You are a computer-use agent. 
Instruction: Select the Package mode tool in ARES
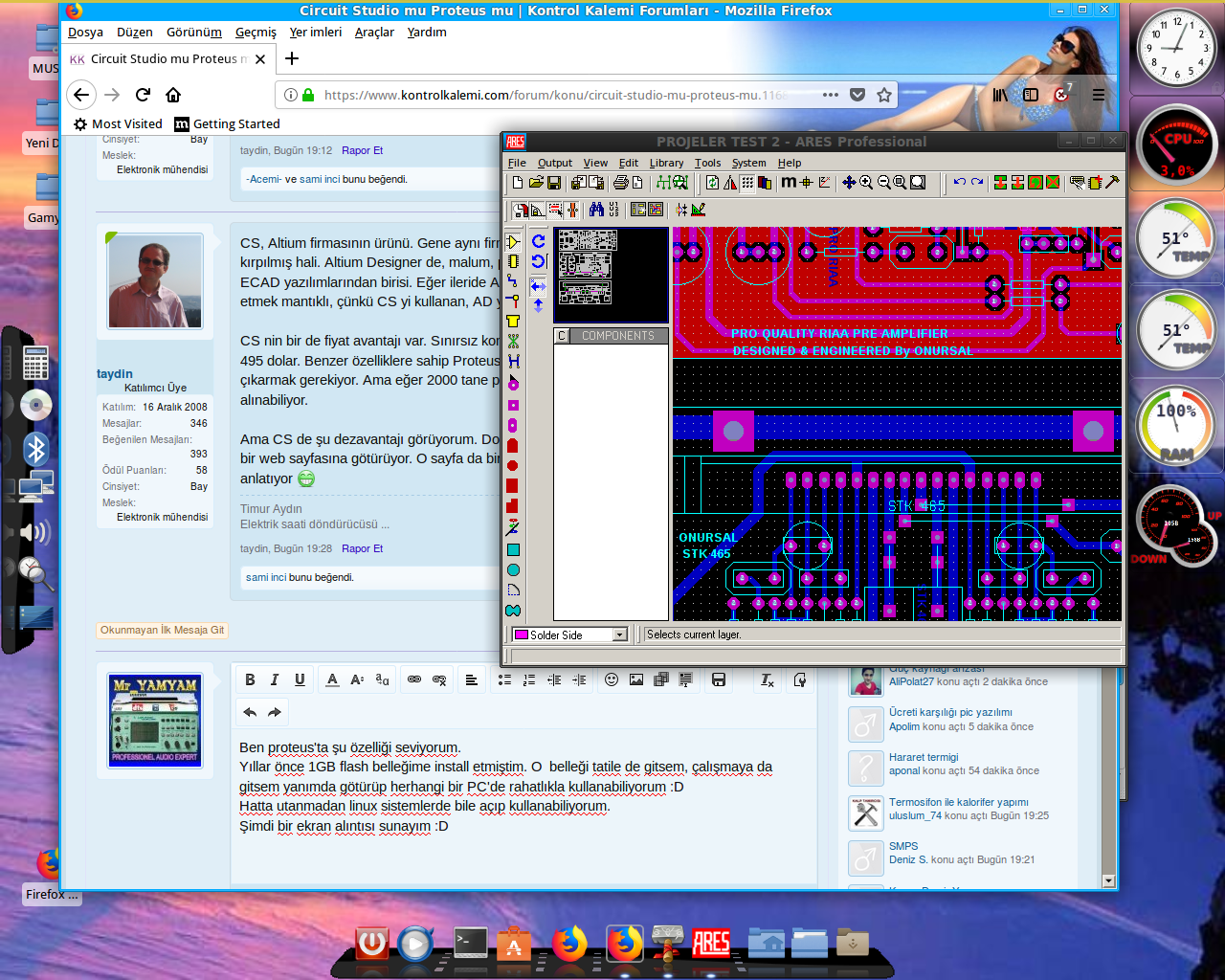[513, 261]
